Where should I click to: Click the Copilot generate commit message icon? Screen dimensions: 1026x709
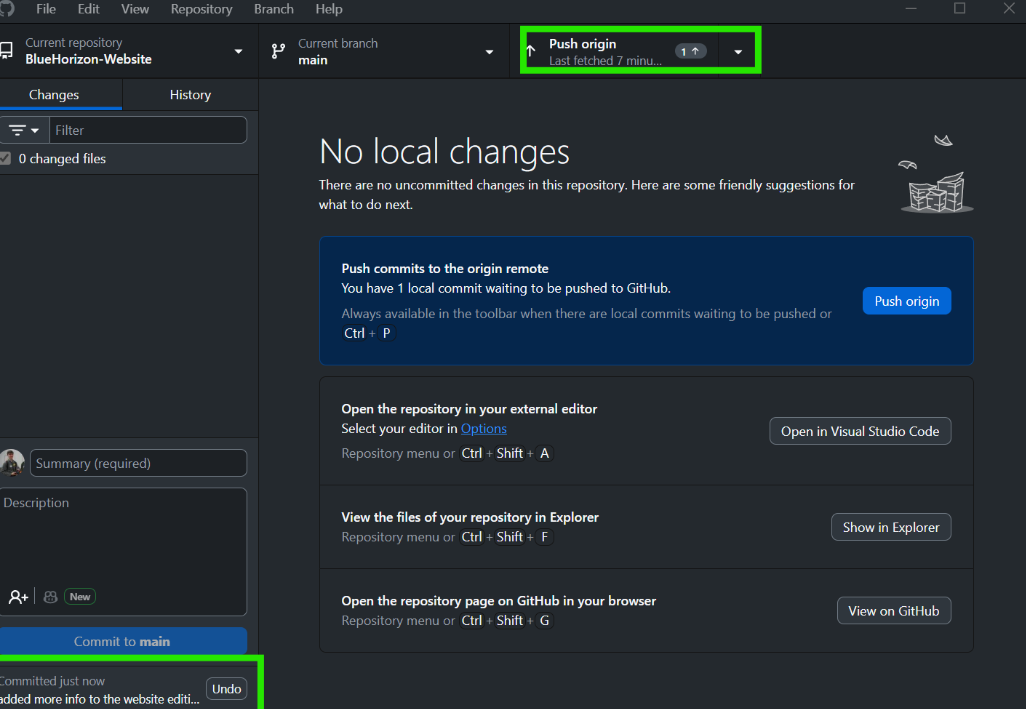pyautogui.click(x=50, y=597)
